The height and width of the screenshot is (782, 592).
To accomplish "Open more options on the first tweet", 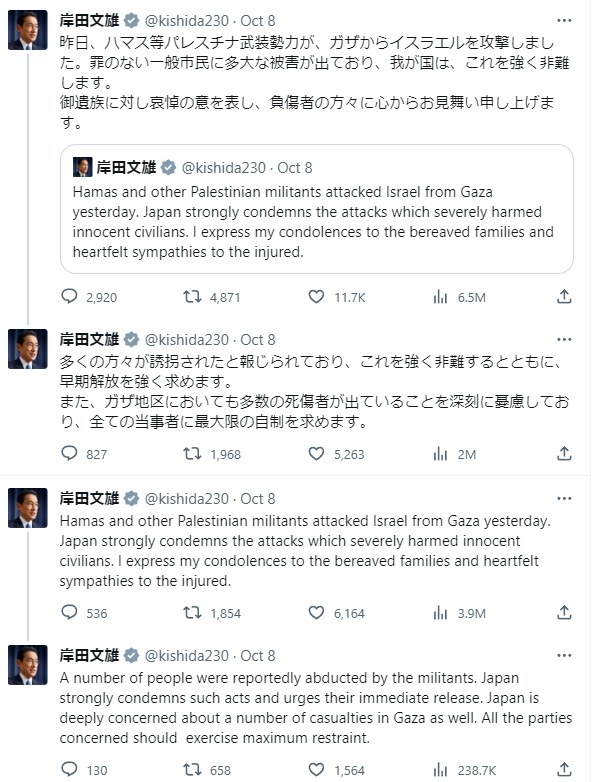I will (564, 20).
